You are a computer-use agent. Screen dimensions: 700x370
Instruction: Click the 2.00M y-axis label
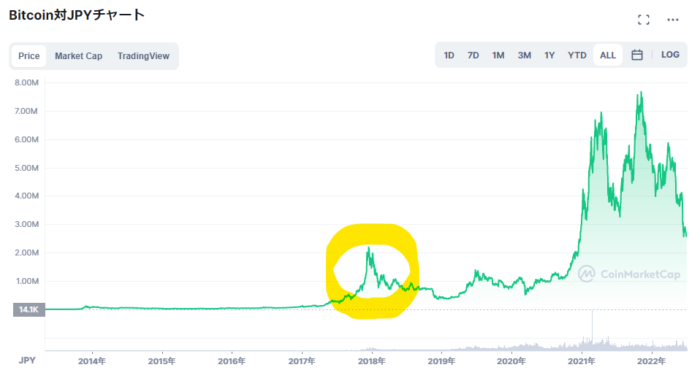(x=27, y=253)
